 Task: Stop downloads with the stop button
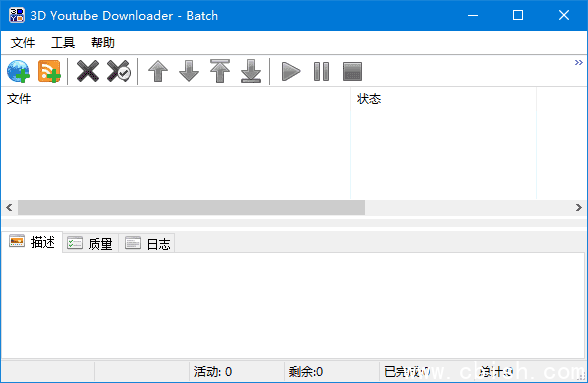(x=352, y=71)
